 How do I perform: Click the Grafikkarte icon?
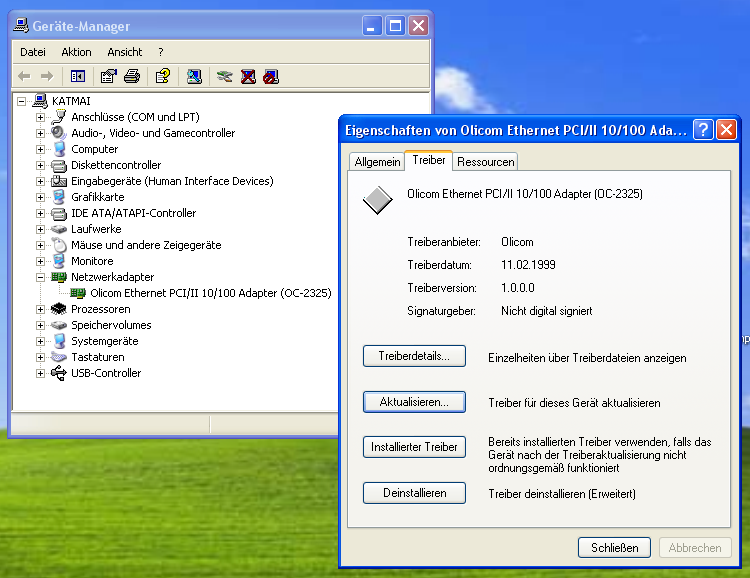[x=59, y=197]
